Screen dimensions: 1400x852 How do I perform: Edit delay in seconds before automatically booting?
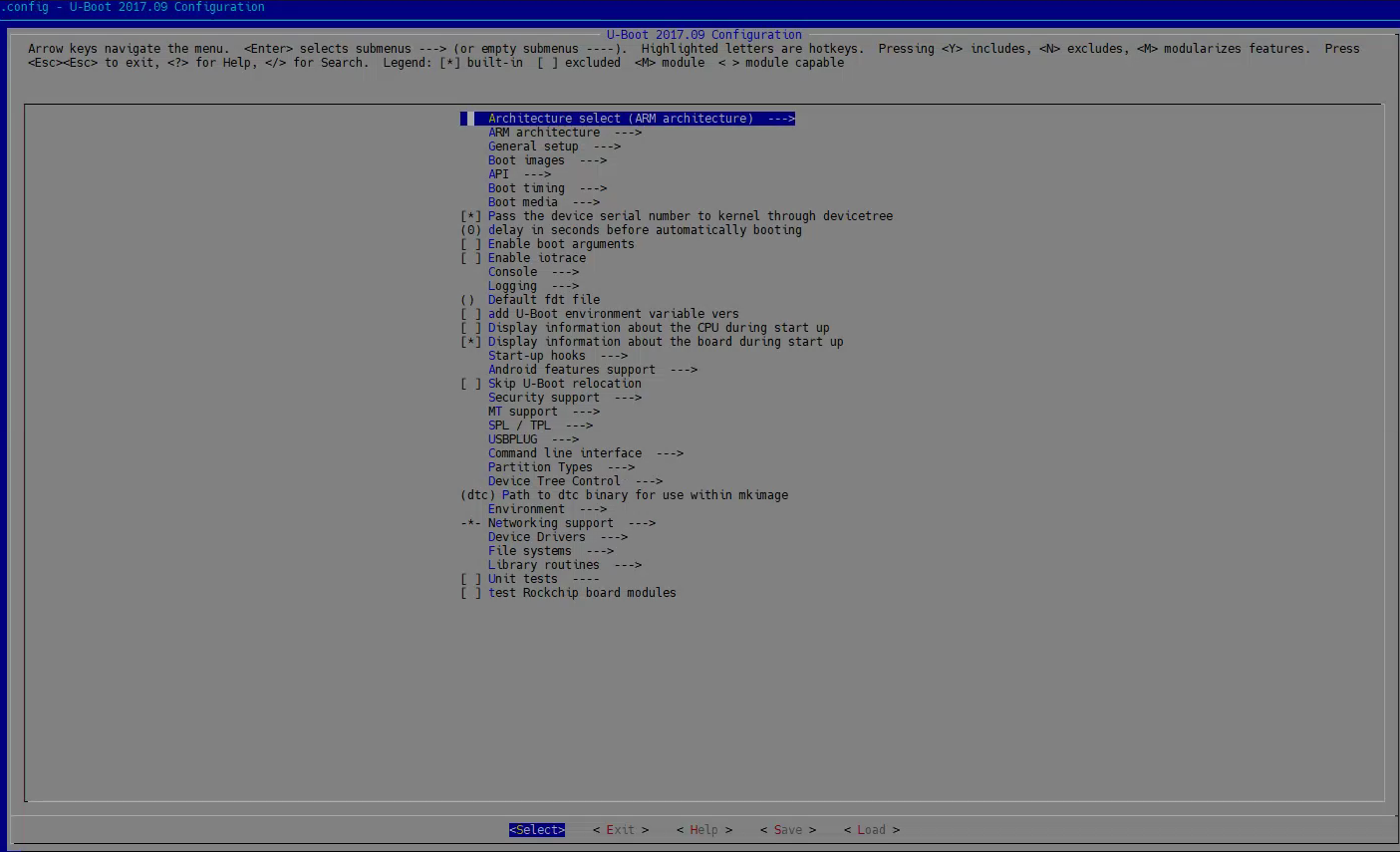[631, 230]
